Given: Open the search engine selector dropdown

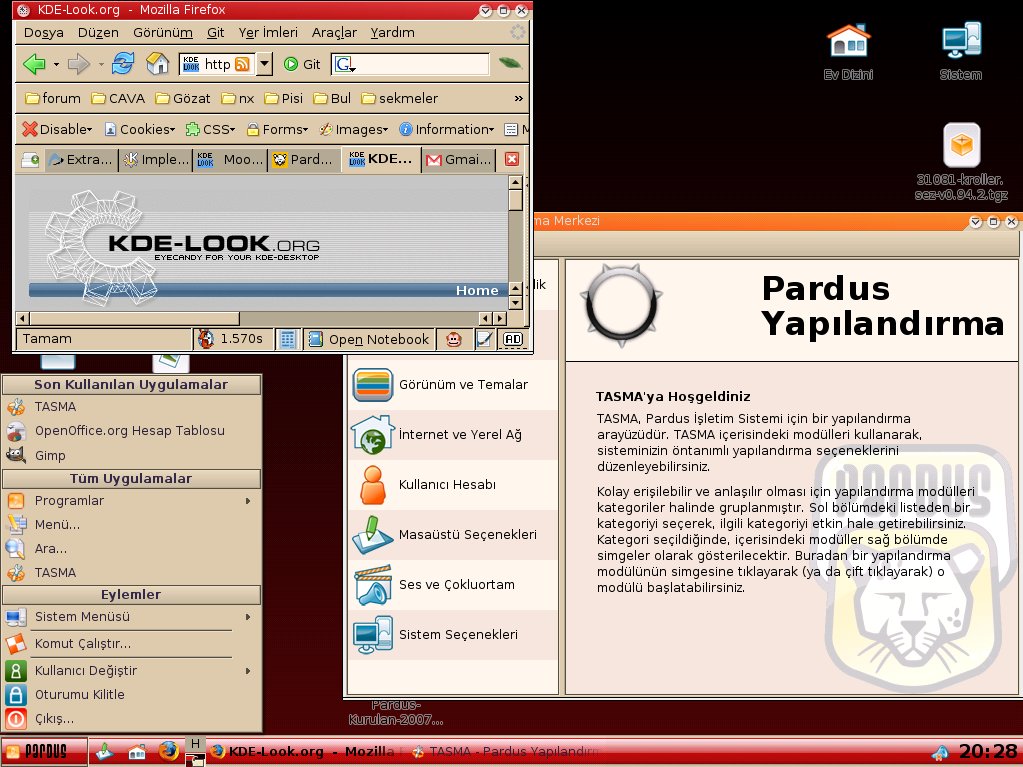Looking at the screenshot, I should pos(344,64).
